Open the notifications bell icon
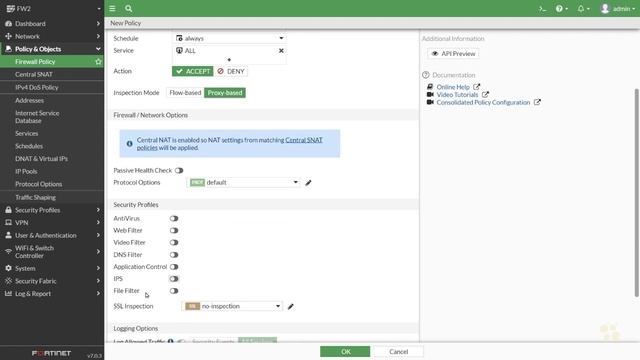Screen dimensions: 640x360 pyautogui.click(x=583, y=9)
